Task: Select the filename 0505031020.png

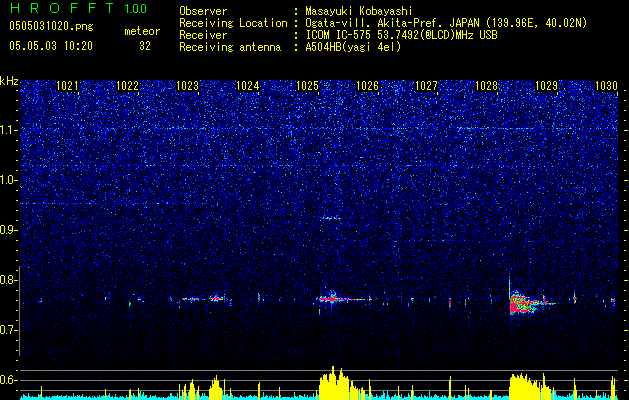Action: (x=51, y=27)
